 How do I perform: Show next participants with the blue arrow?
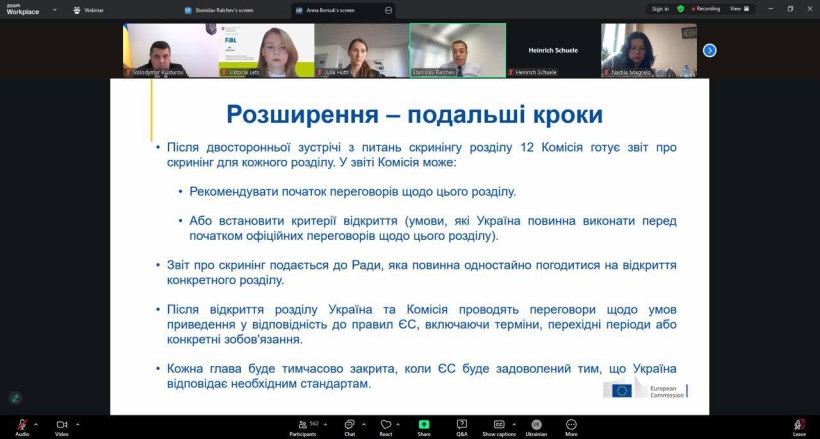click(709, 50)
